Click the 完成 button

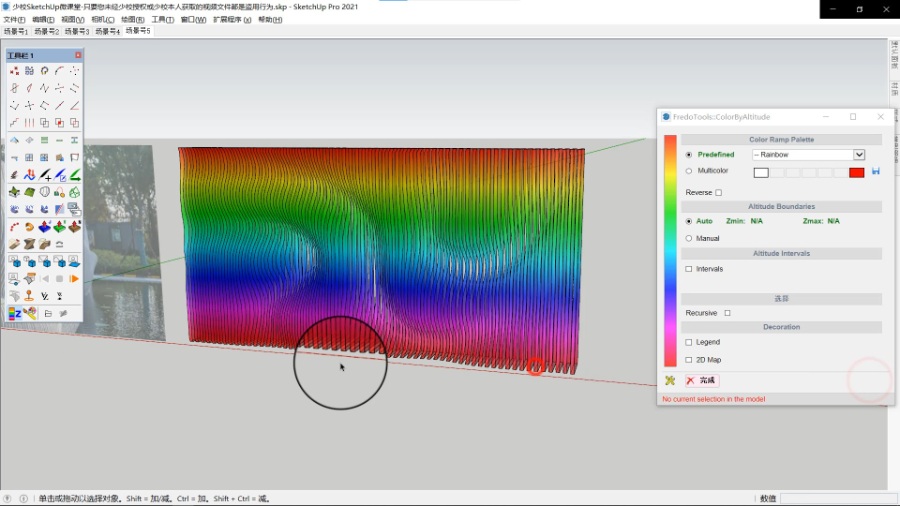point(701,380)
